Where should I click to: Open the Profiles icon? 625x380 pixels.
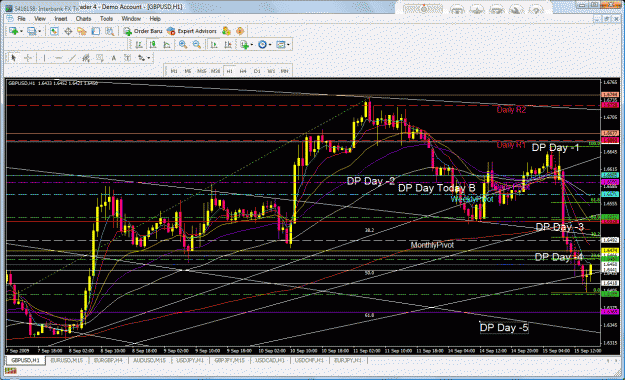[x=31, y=31]
